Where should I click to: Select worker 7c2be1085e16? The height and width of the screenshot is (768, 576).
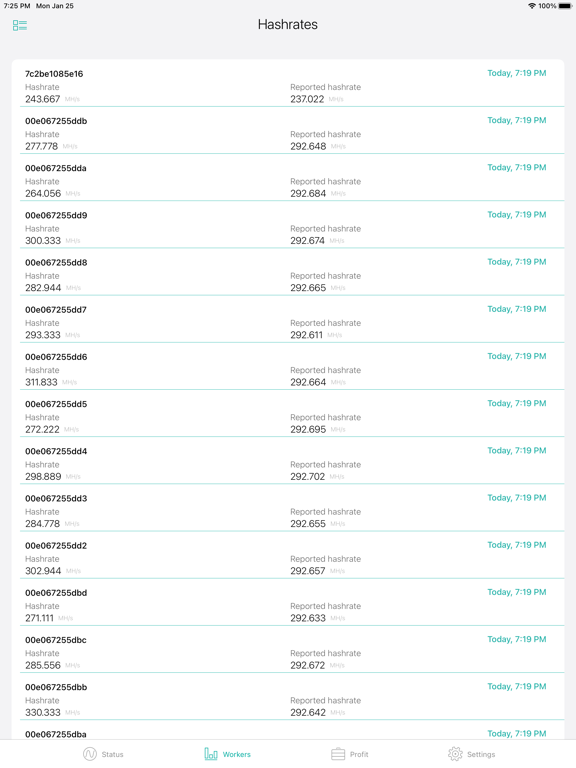point(288,83)
